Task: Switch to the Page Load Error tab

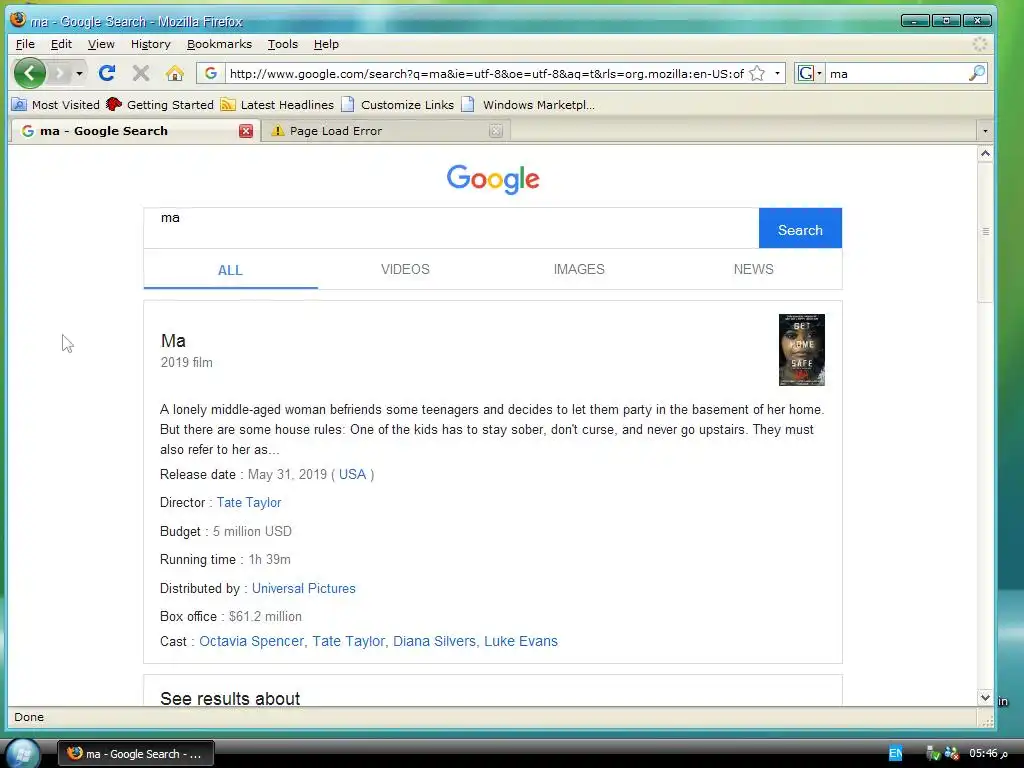Action: click(385, 131)
